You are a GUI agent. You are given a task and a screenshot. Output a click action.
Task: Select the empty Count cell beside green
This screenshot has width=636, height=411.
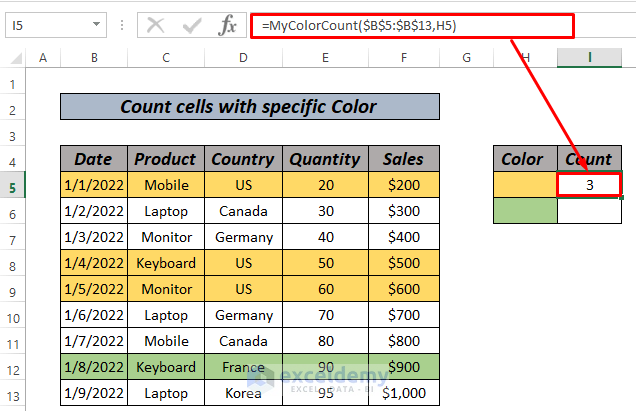click(x=590, y=211)
